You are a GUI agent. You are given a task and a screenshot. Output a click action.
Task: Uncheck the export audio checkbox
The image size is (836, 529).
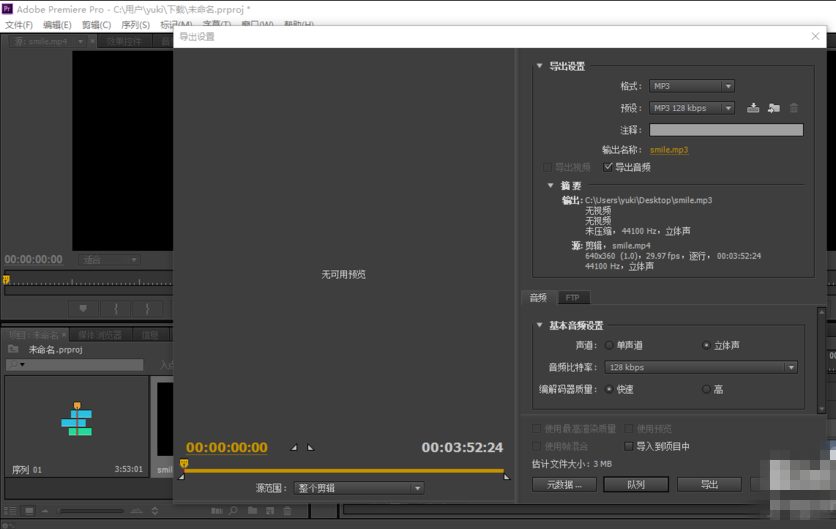[x=608, y=167]
